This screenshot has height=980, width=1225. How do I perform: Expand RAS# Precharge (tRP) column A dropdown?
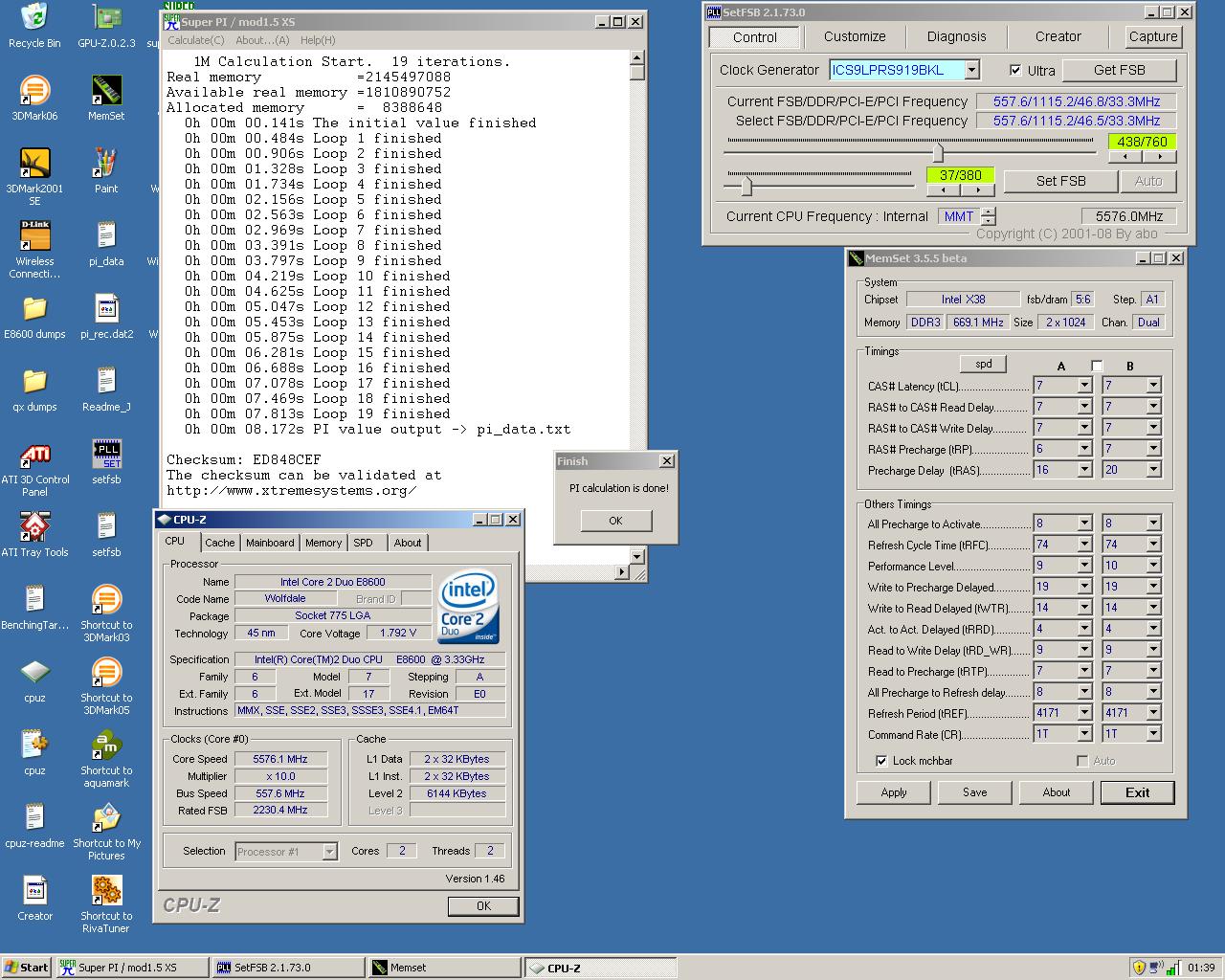(1084, 449)
